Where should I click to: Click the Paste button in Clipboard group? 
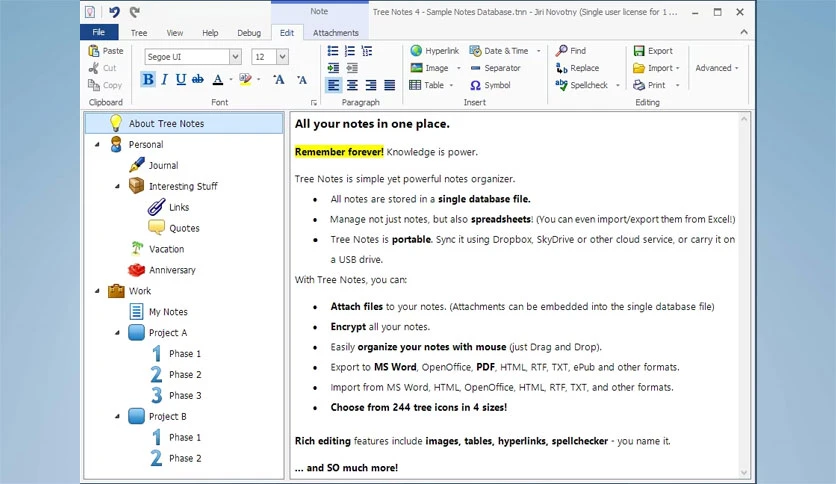(106, 51)
